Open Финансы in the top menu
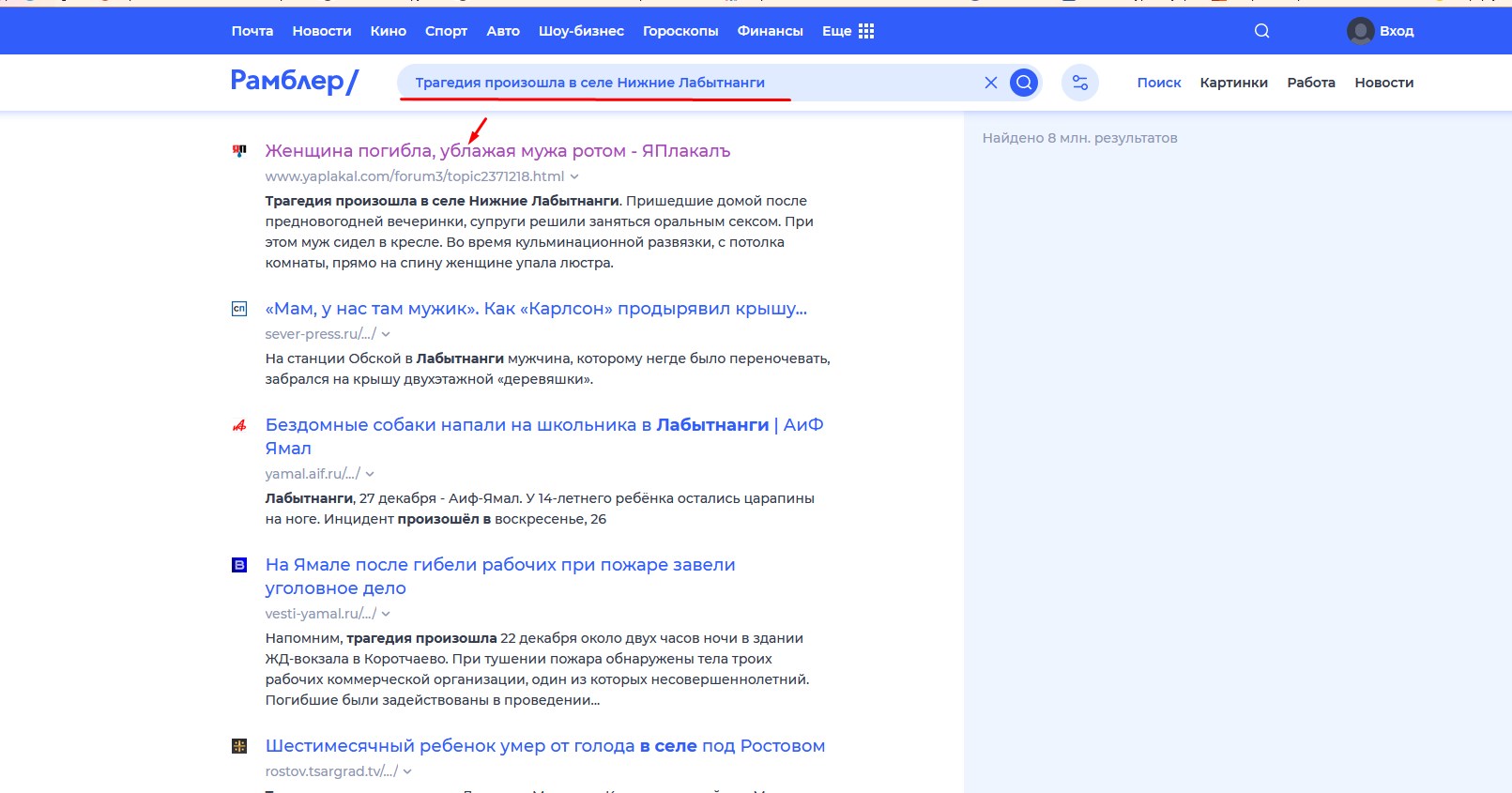 pyautogui.click(x=771, y=31)
